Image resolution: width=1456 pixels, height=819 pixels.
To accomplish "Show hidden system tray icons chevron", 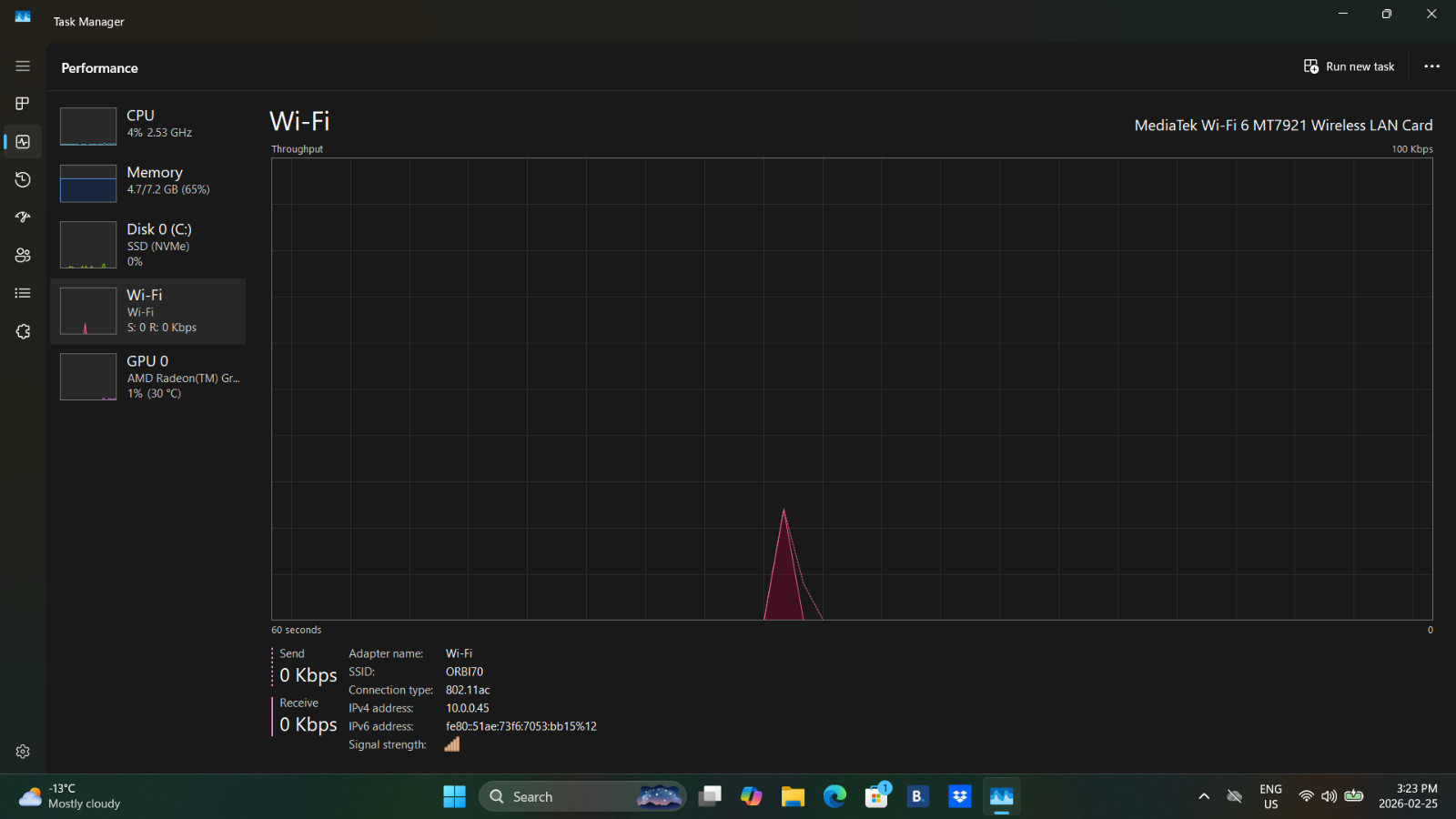I will click(x=1204, y=796).
